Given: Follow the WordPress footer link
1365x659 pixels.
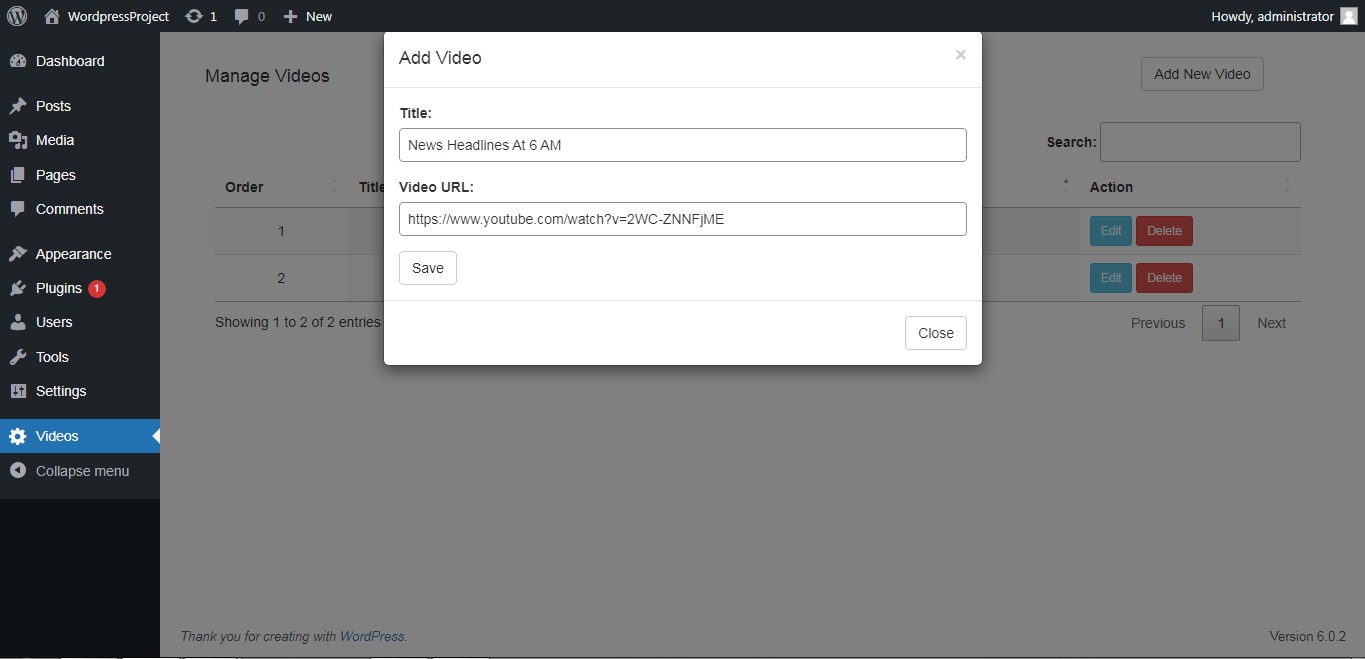Looking at the screenshot, I should (373, 636).
